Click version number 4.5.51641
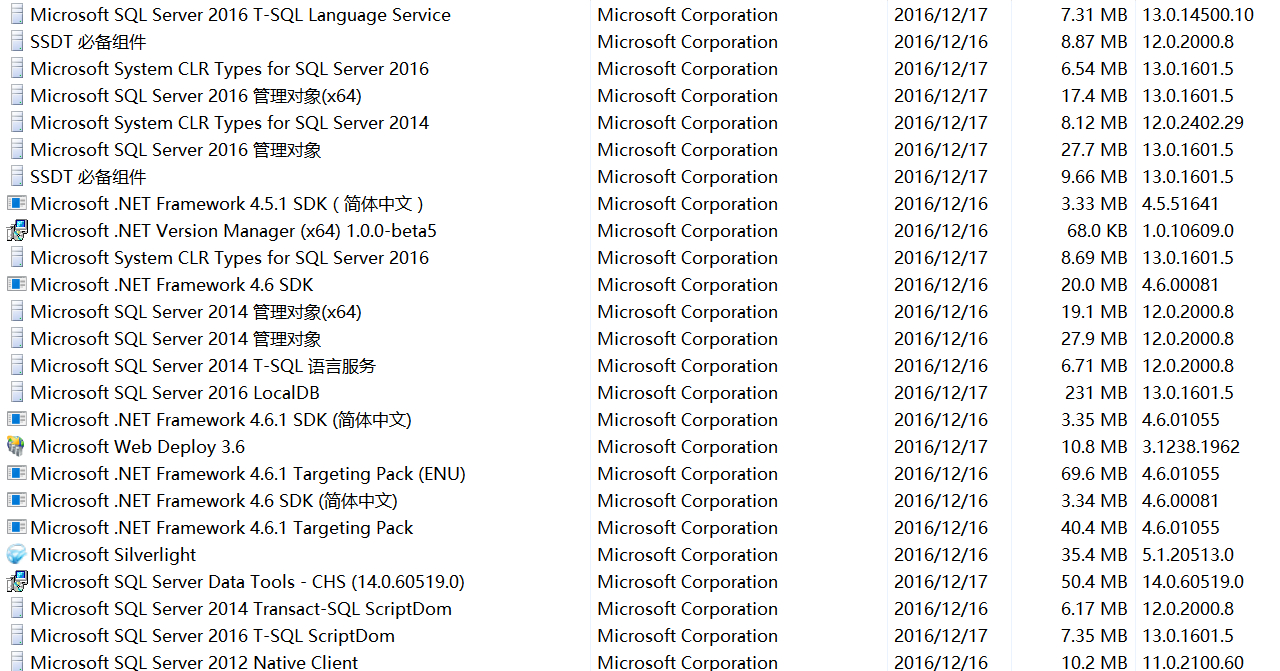 pyautogui.click(x=1181, y=204)
